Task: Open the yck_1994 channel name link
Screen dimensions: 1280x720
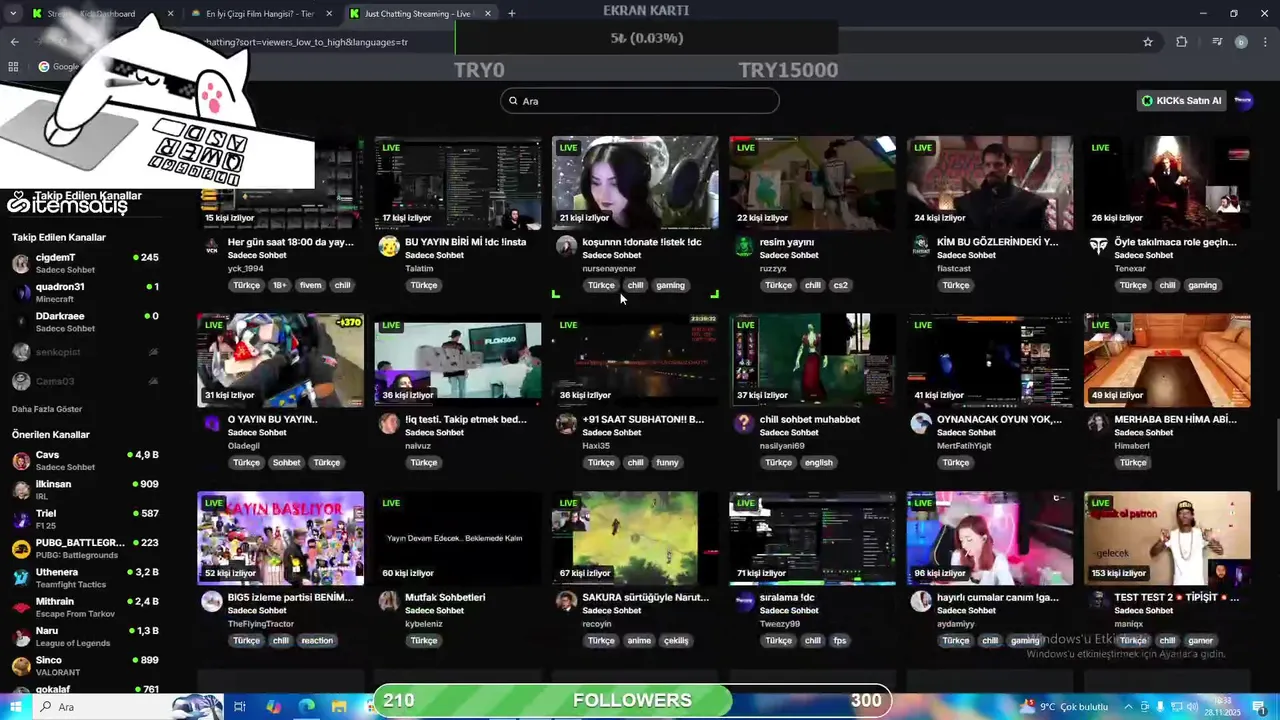Action: [246, 268]
